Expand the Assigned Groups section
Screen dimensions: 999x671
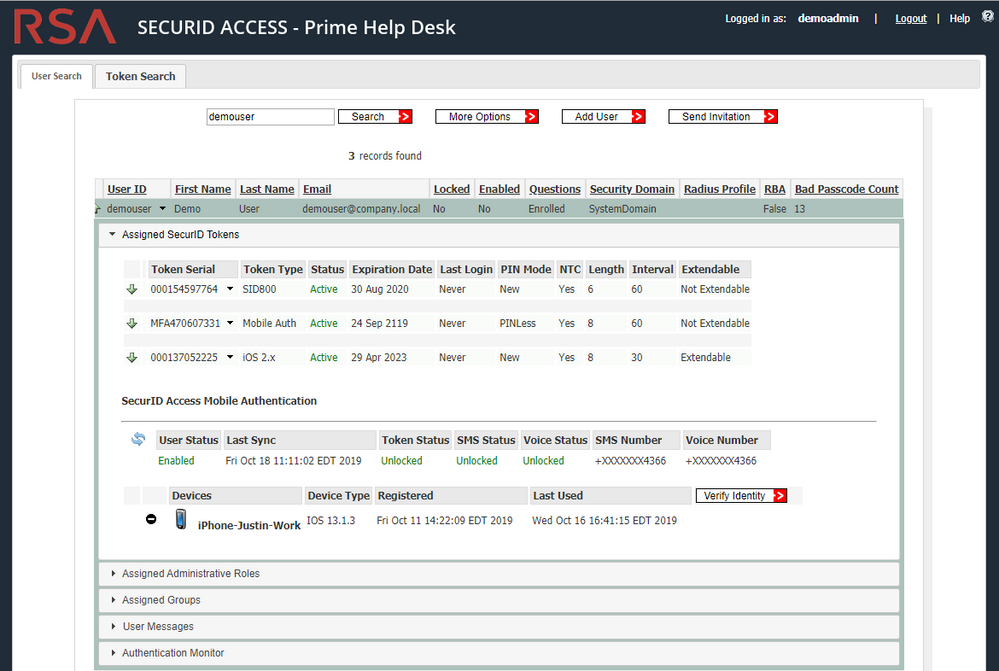tap(160, 600)
